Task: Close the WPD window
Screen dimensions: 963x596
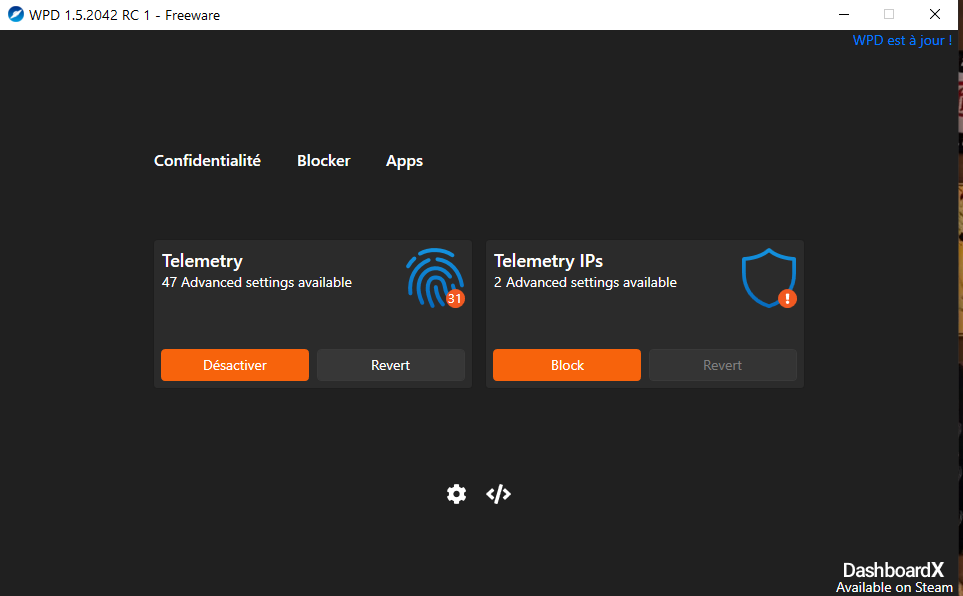Action: [934, 15]
